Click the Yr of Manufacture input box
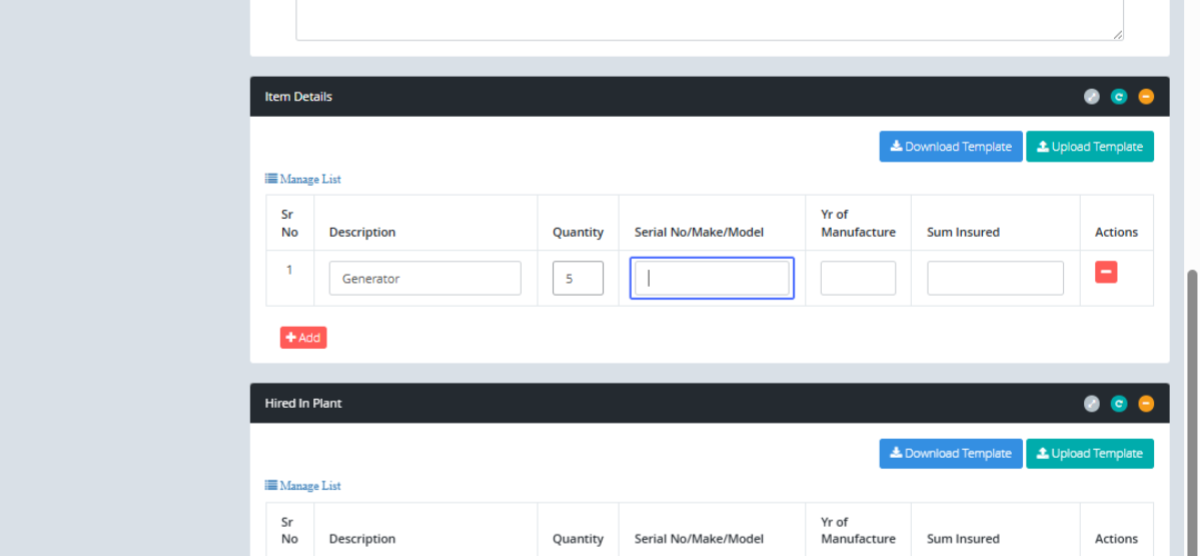This screenshot has height=556, width=1200. 857,279
